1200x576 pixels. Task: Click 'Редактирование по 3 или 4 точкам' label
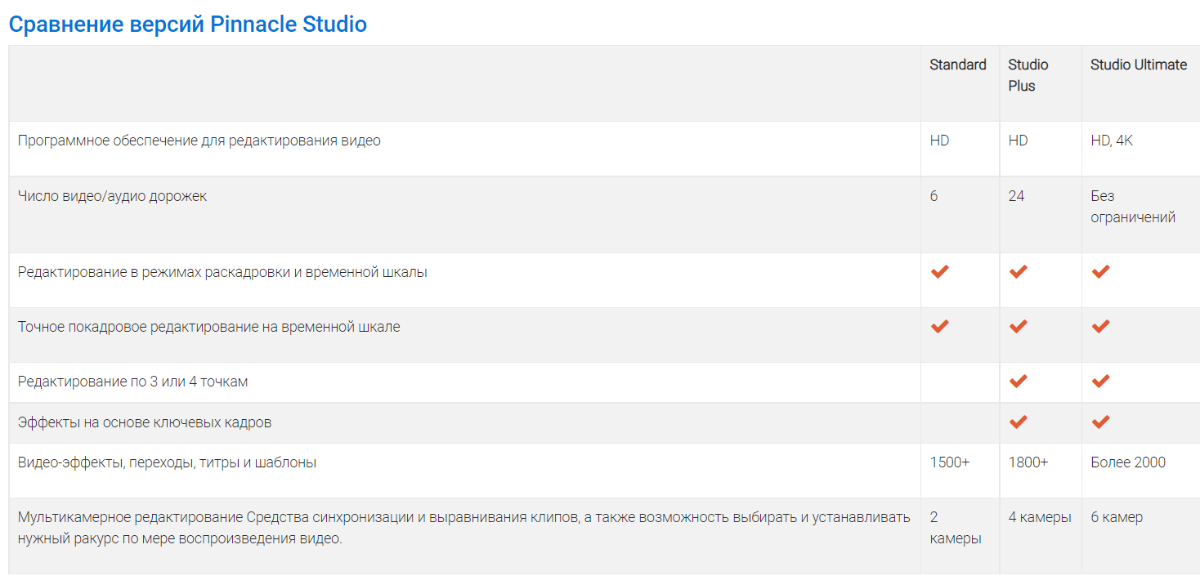click(x=133, y=382)
